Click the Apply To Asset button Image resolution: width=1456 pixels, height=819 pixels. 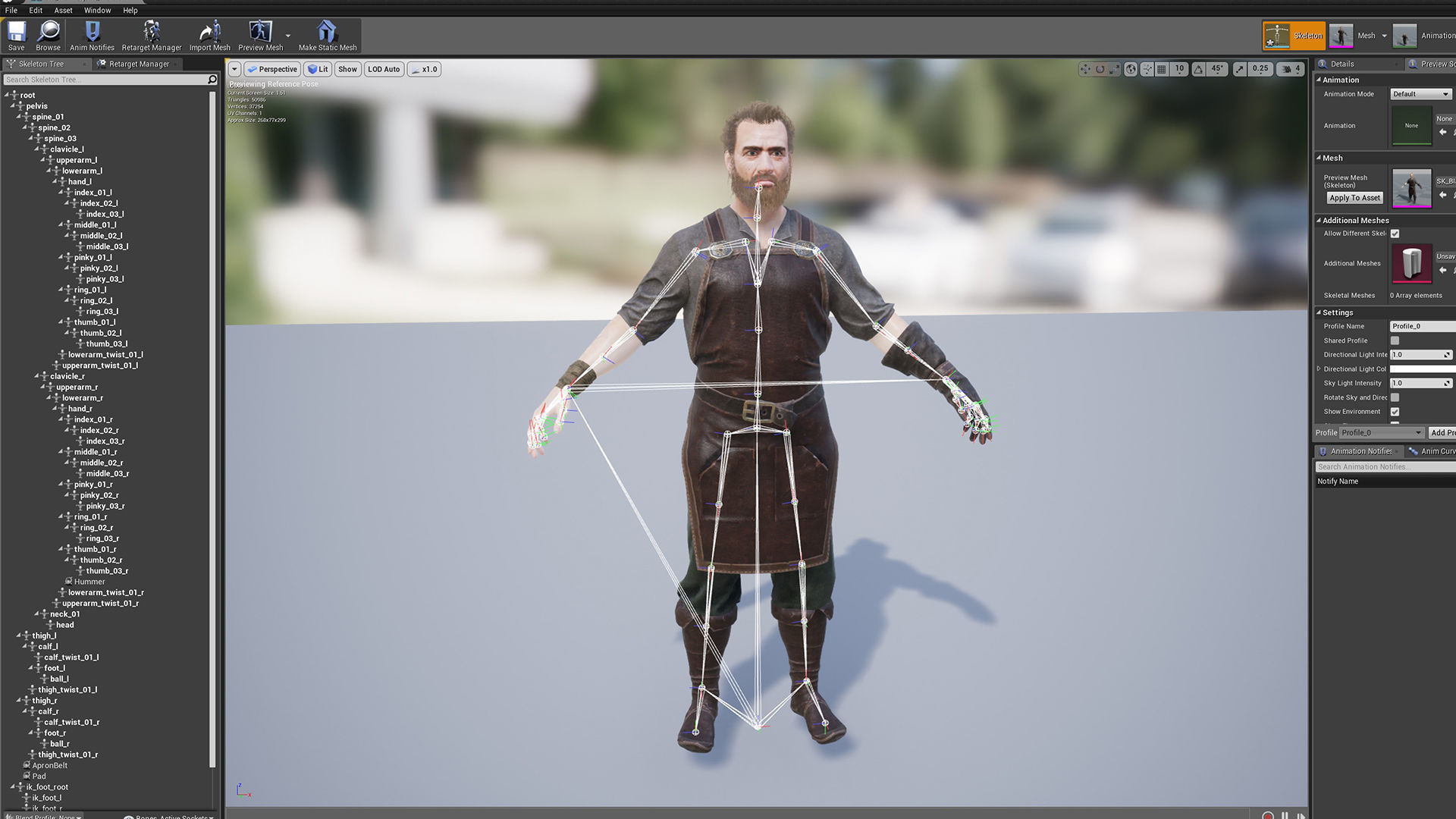click(1354, 198)
